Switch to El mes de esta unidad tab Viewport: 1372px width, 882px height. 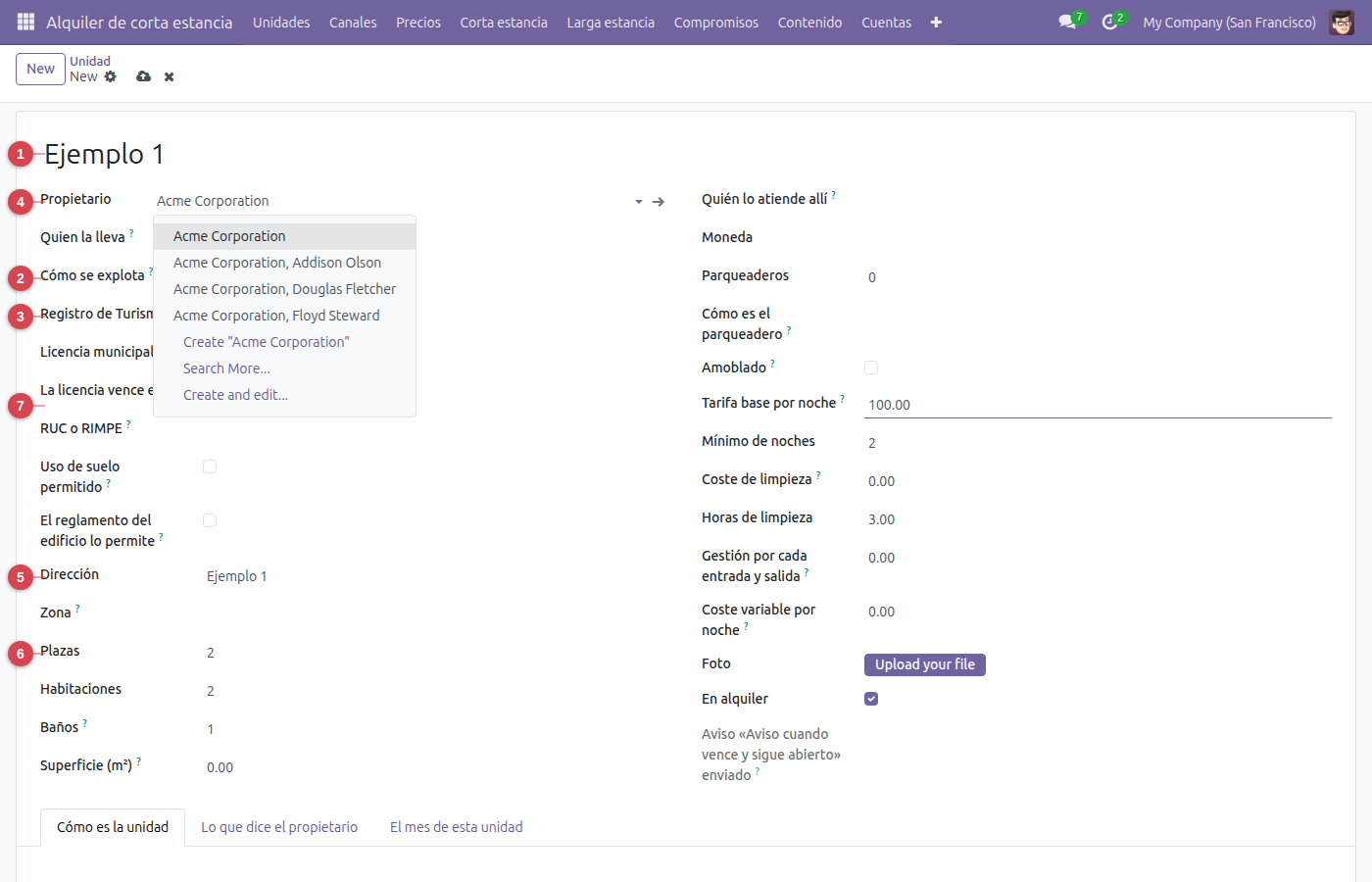[x=457, y=827]
